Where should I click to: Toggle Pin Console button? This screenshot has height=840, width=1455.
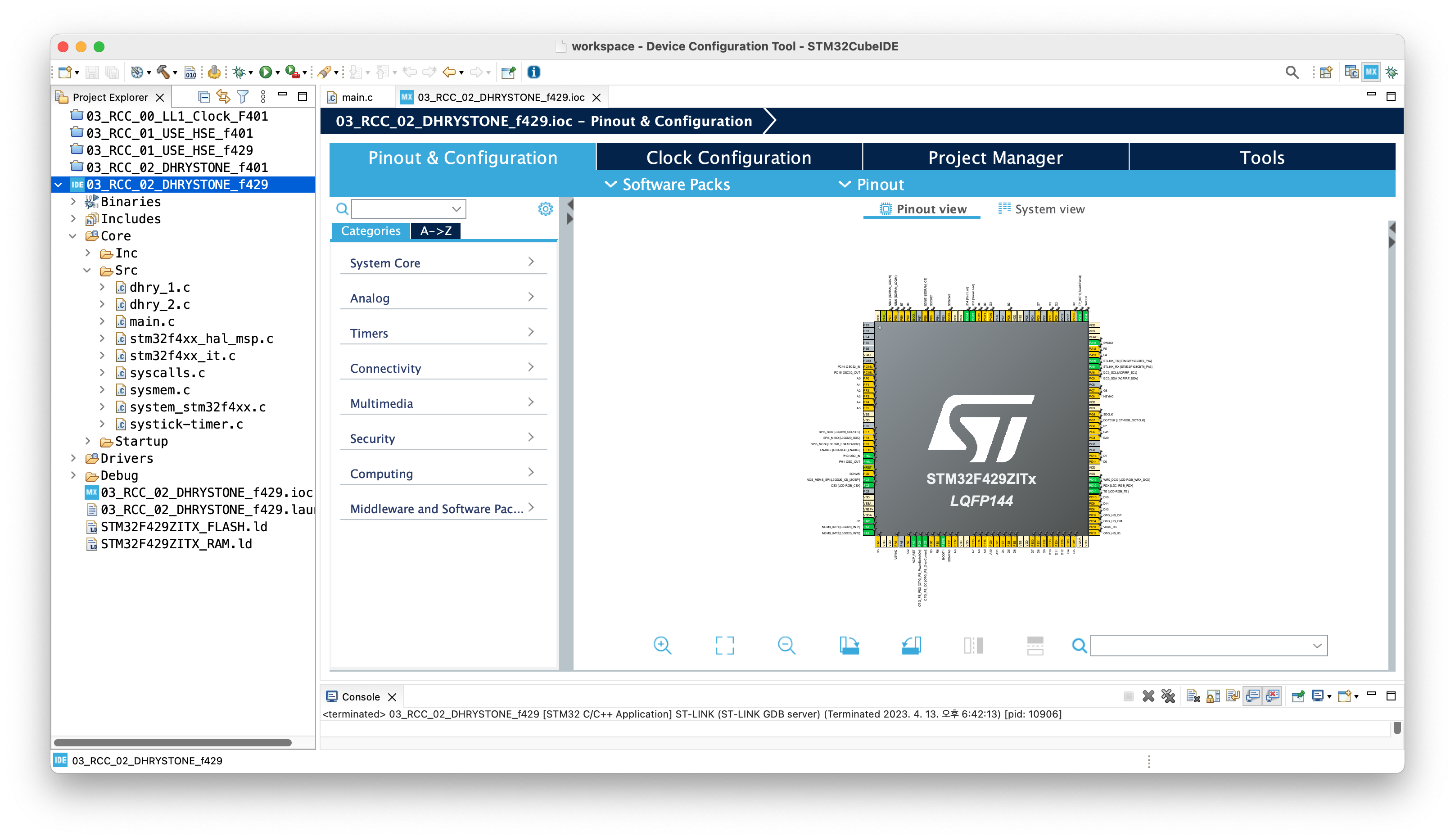tap(1298, 696)
